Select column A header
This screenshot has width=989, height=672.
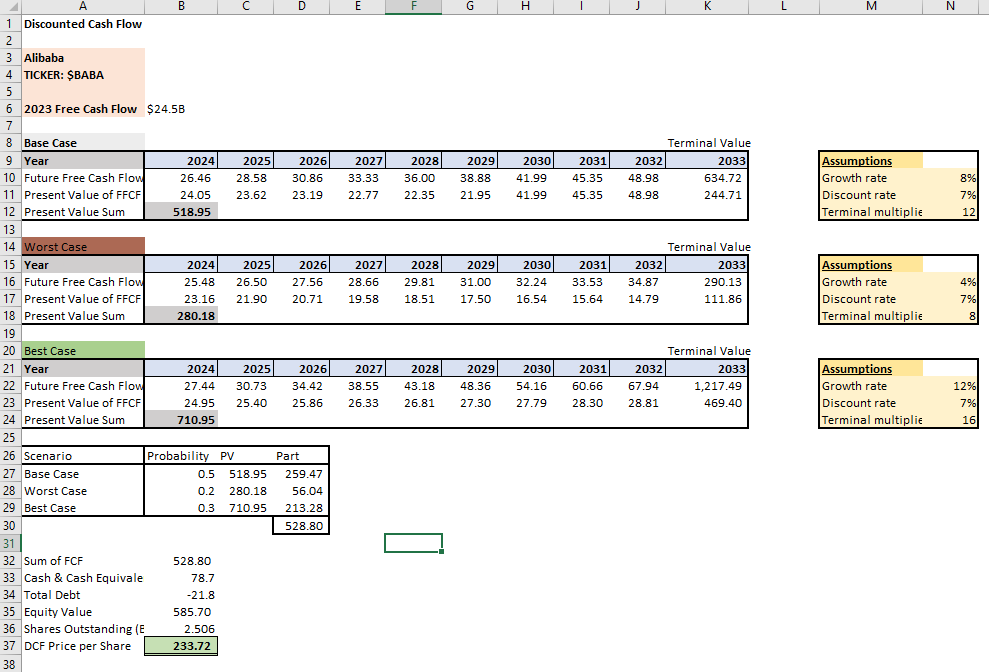coord(83,6)
